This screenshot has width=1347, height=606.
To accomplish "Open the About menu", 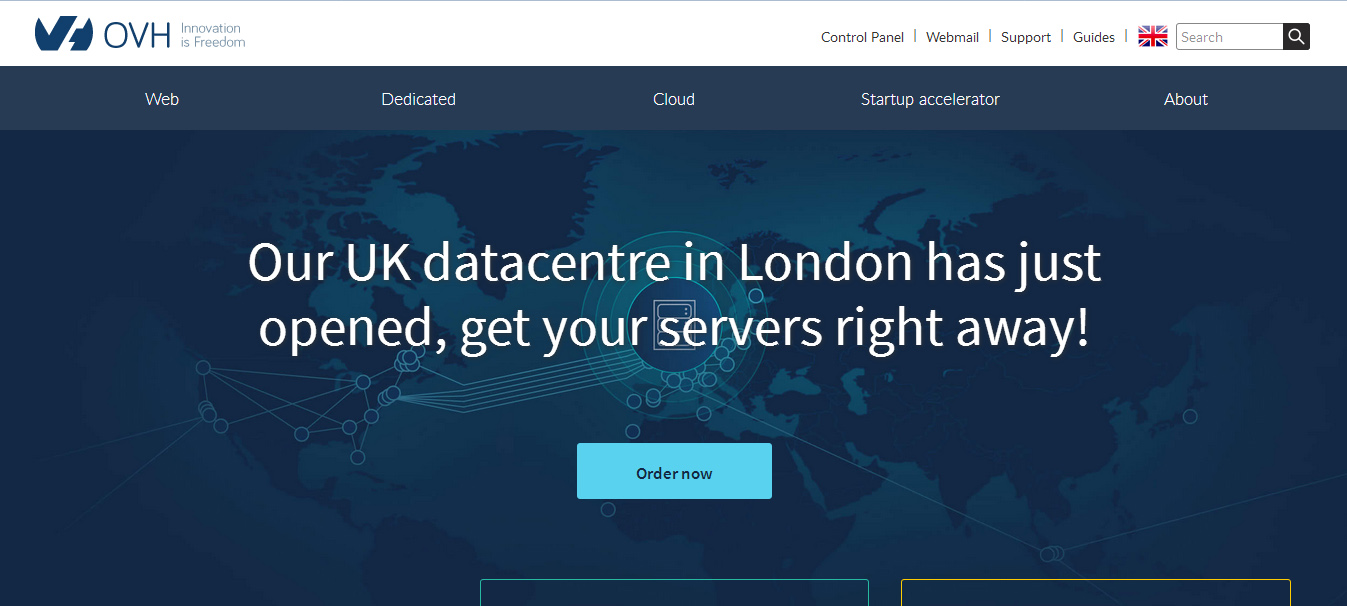I will tap(1186, 99).
